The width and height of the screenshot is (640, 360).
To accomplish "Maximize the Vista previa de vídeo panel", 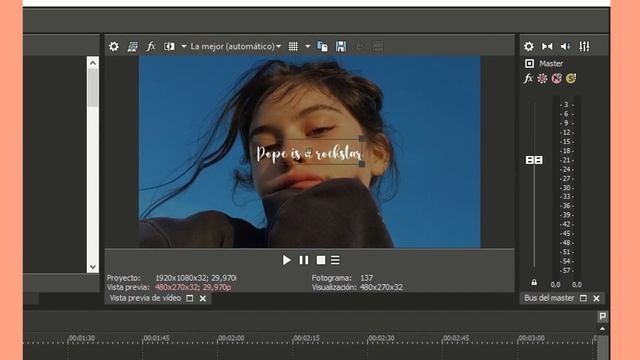I will point(189,298).
